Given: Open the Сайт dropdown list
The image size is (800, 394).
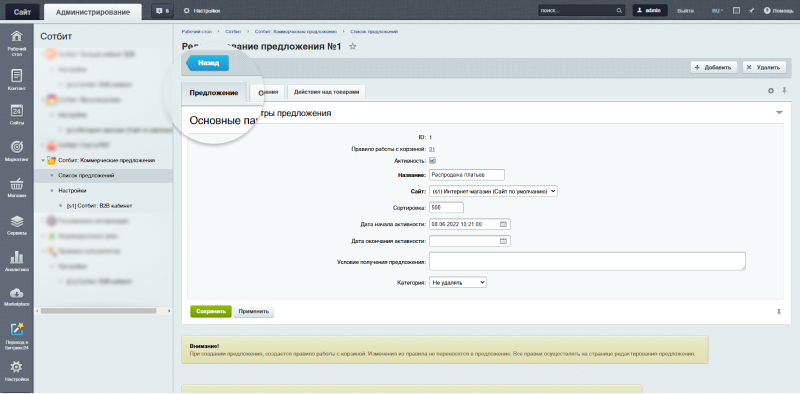Looking at the screenshot, I should tap(493, 191).
